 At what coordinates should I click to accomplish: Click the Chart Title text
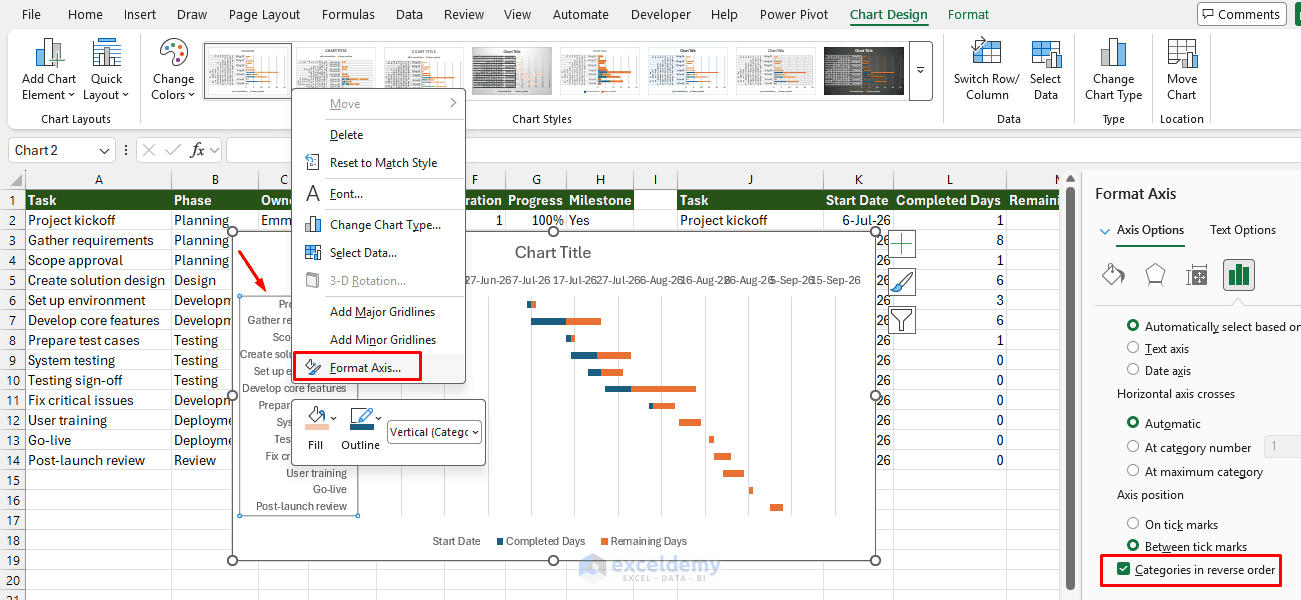tap(553, 252)
